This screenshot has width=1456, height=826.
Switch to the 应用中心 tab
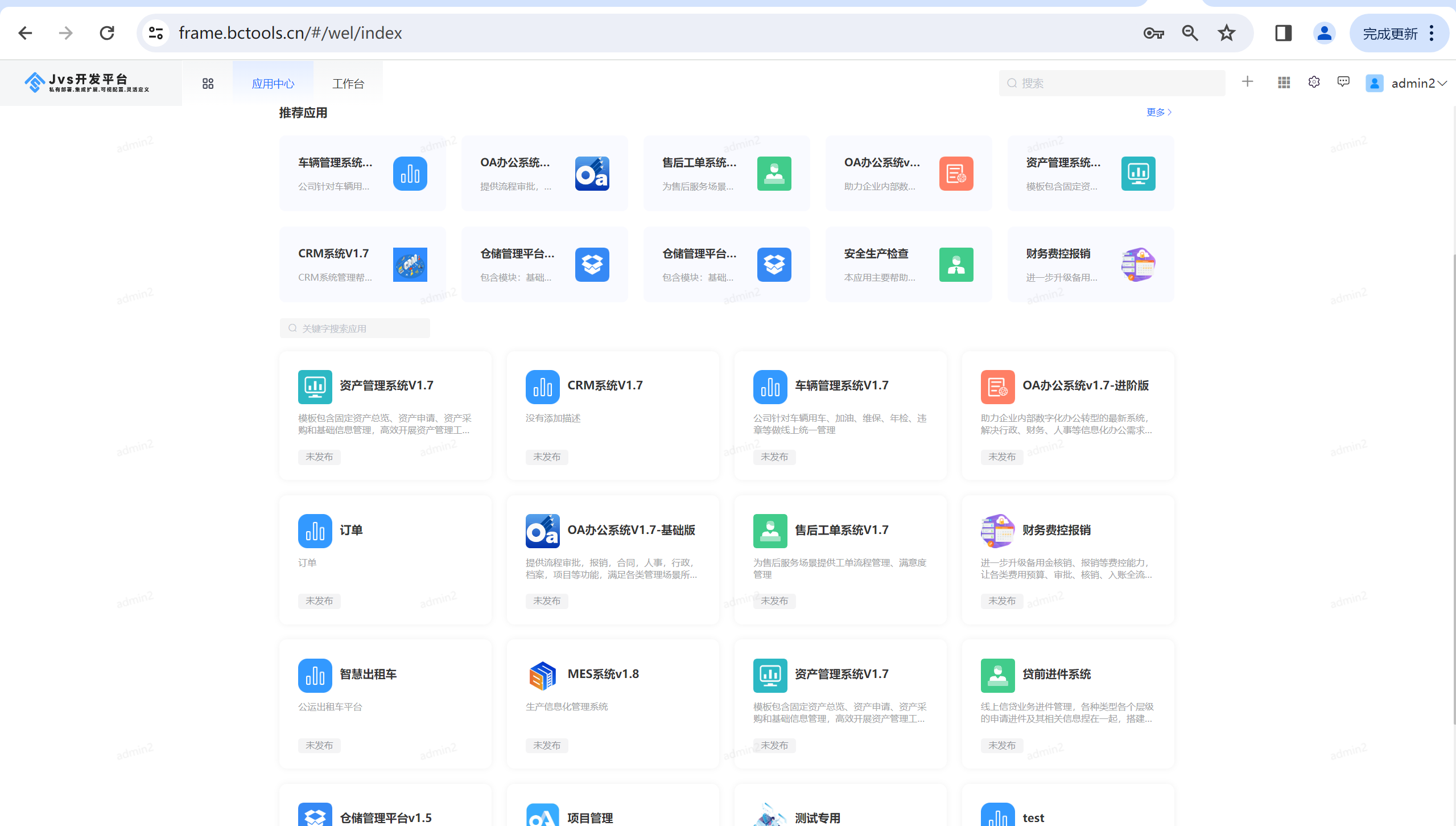point(273,84)
